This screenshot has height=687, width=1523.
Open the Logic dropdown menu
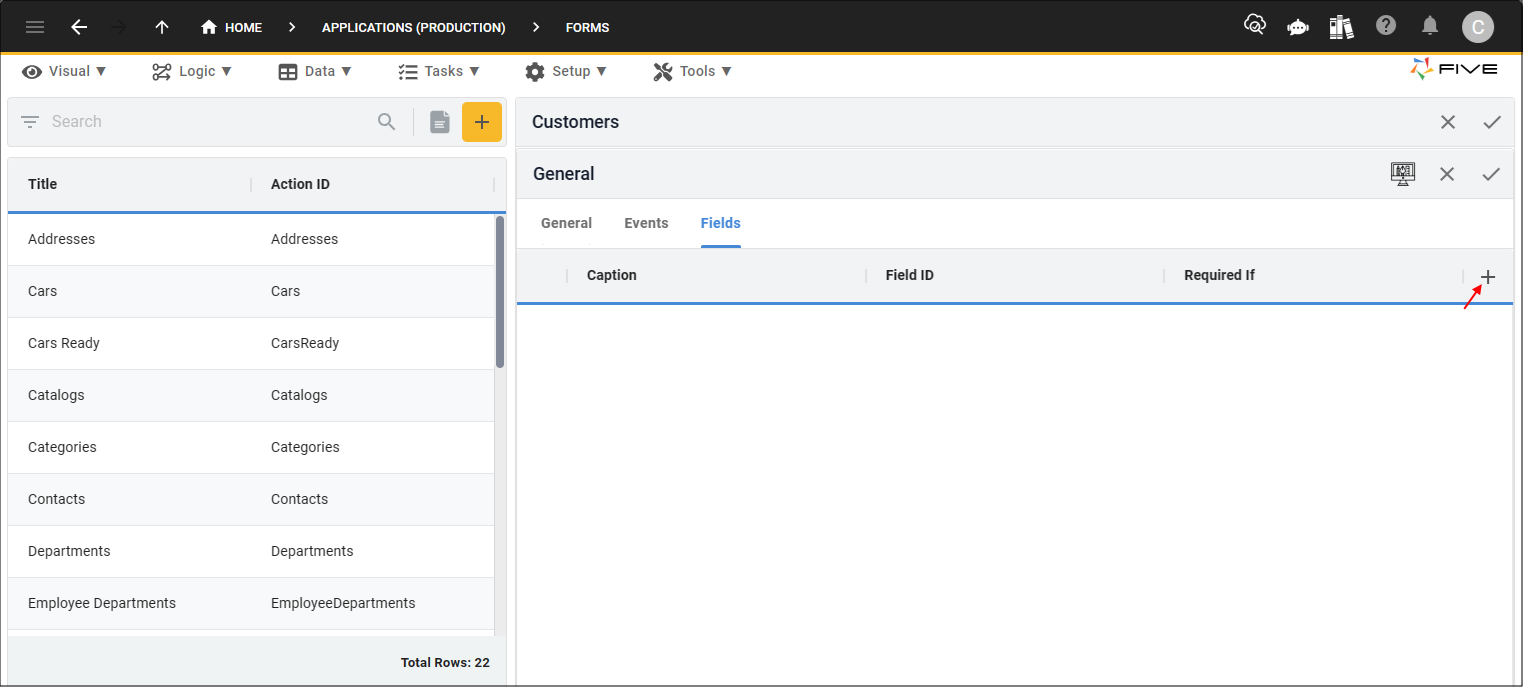(192, 71)
